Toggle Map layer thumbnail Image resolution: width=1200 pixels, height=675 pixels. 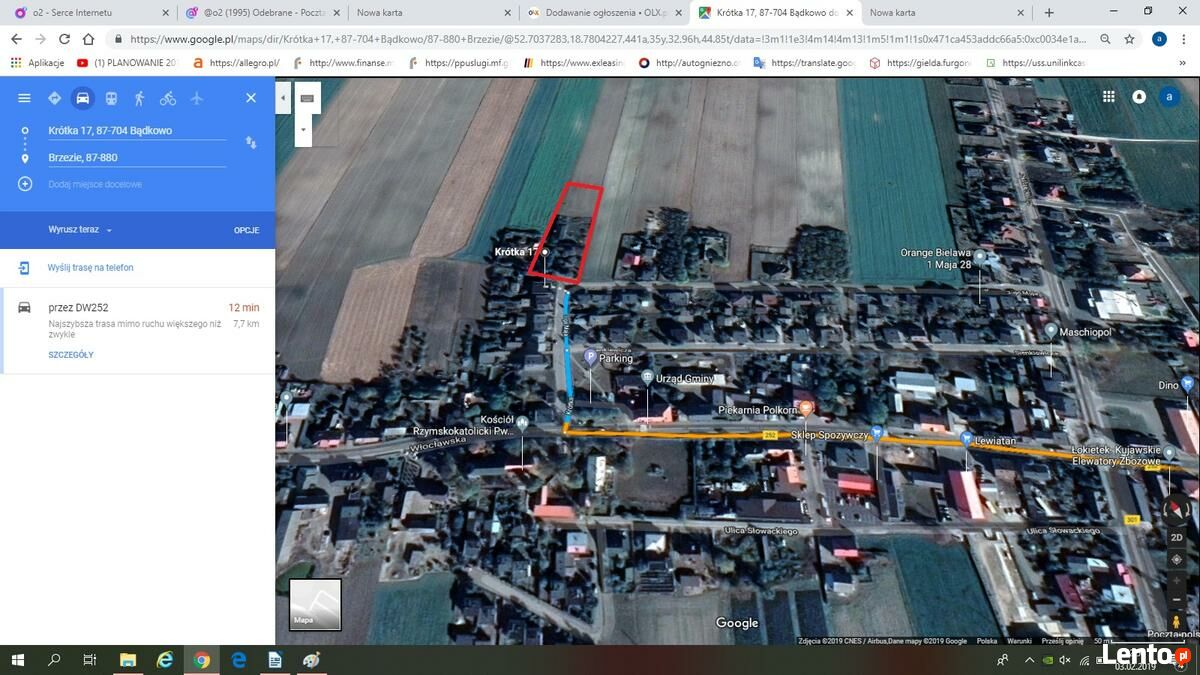point(315,604)
